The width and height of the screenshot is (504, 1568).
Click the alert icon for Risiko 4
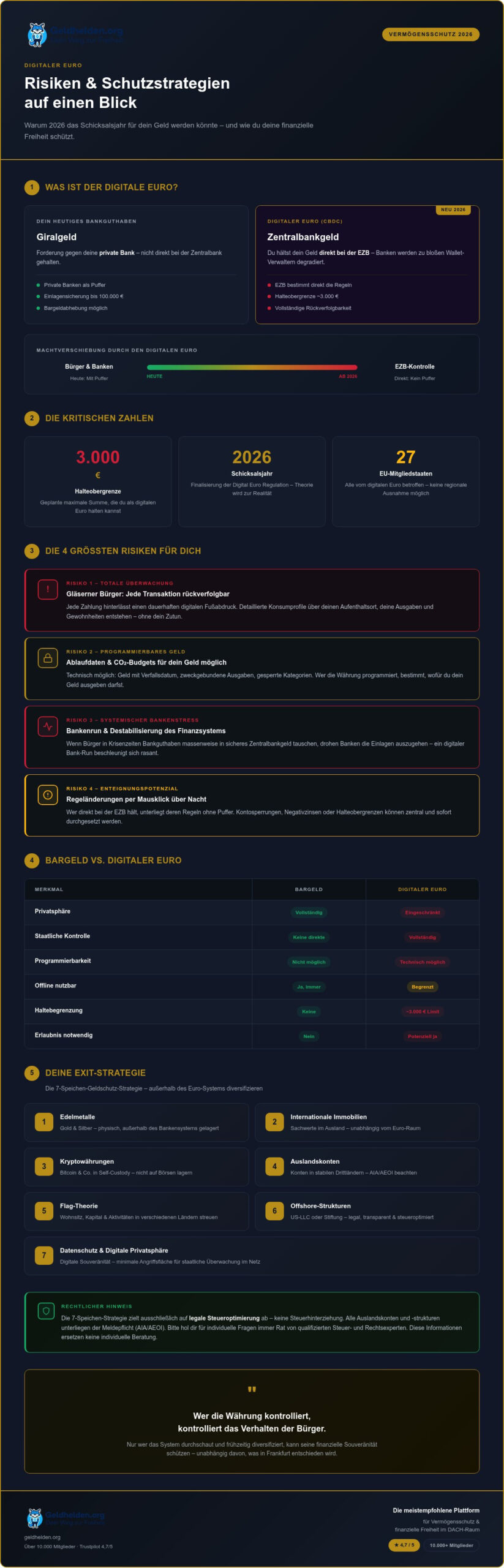pyautogui.click(x=48, y=794)
